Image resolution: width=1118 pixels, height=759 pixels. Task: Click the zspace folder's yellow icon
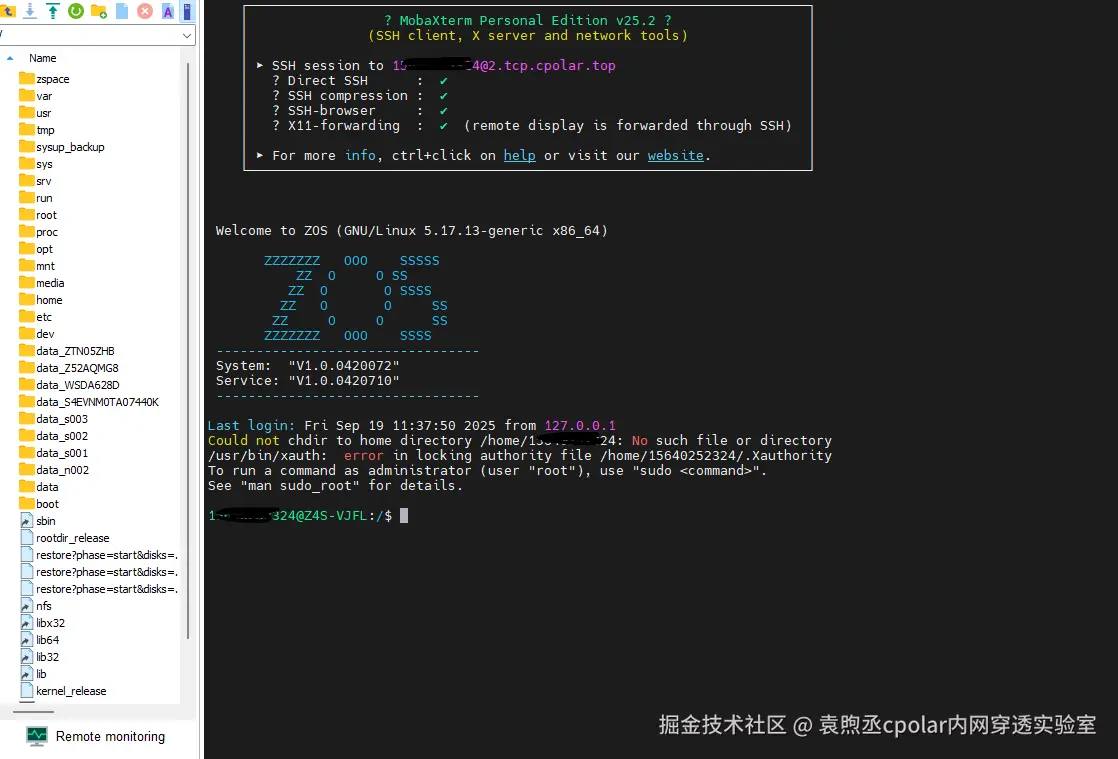[x=26, y=78]
